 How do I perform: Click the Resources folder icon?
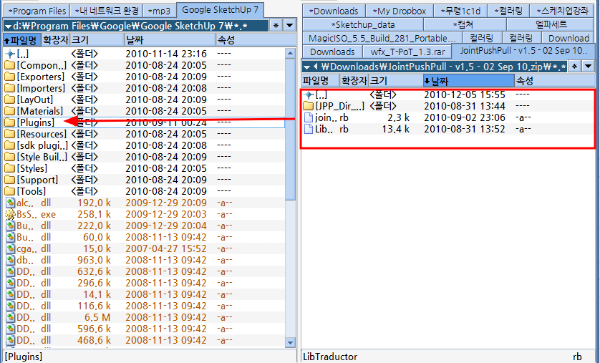tap(10, 134)
